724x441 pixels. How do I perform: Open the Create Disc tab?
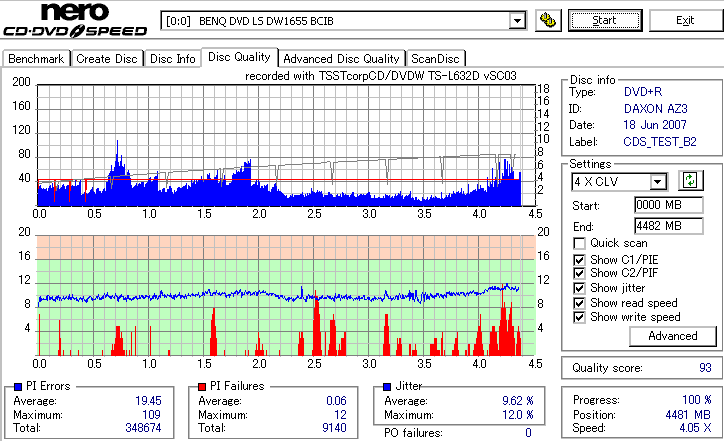[107, 59]
